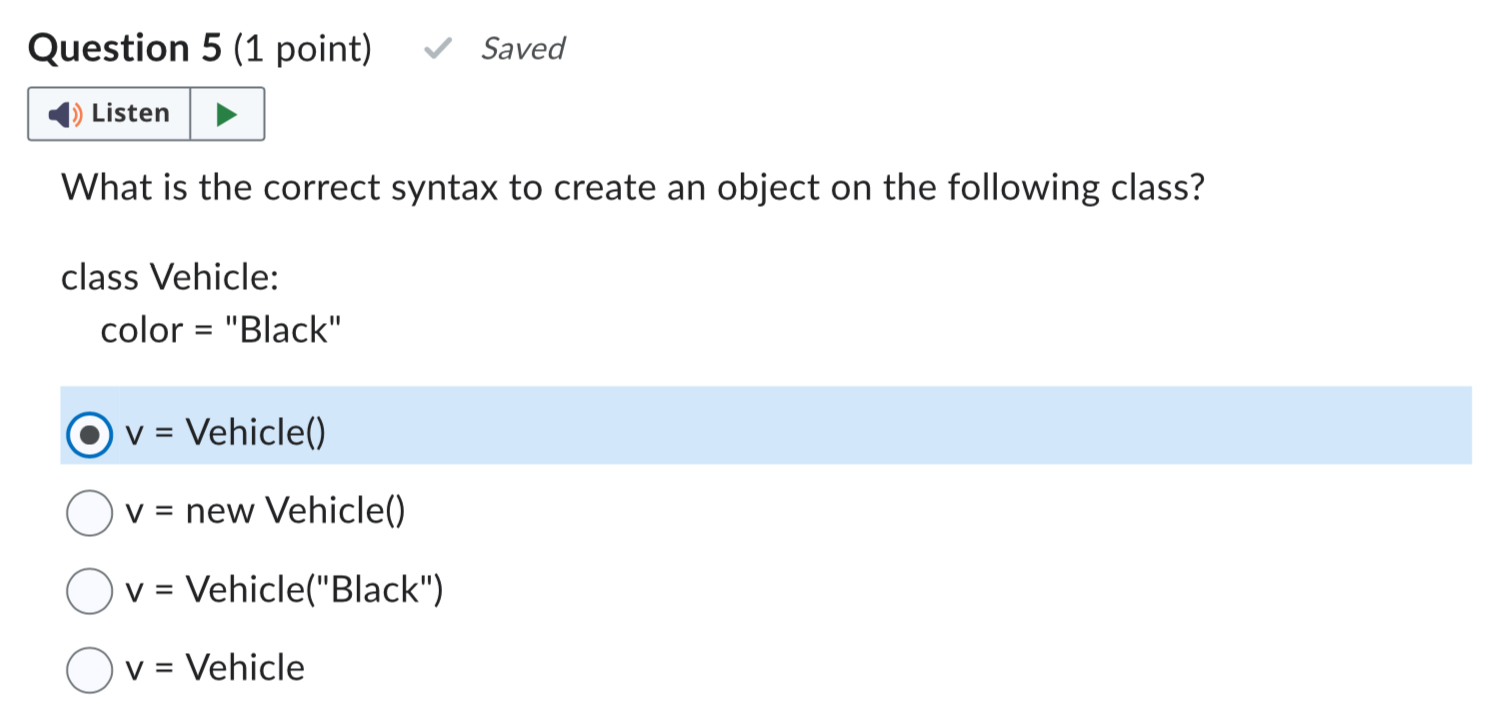Screen dimensions: 1510x720
Task: Click the empty radio circle beside 'v = new Vehicle()'
Action: (x=88, y=511)
